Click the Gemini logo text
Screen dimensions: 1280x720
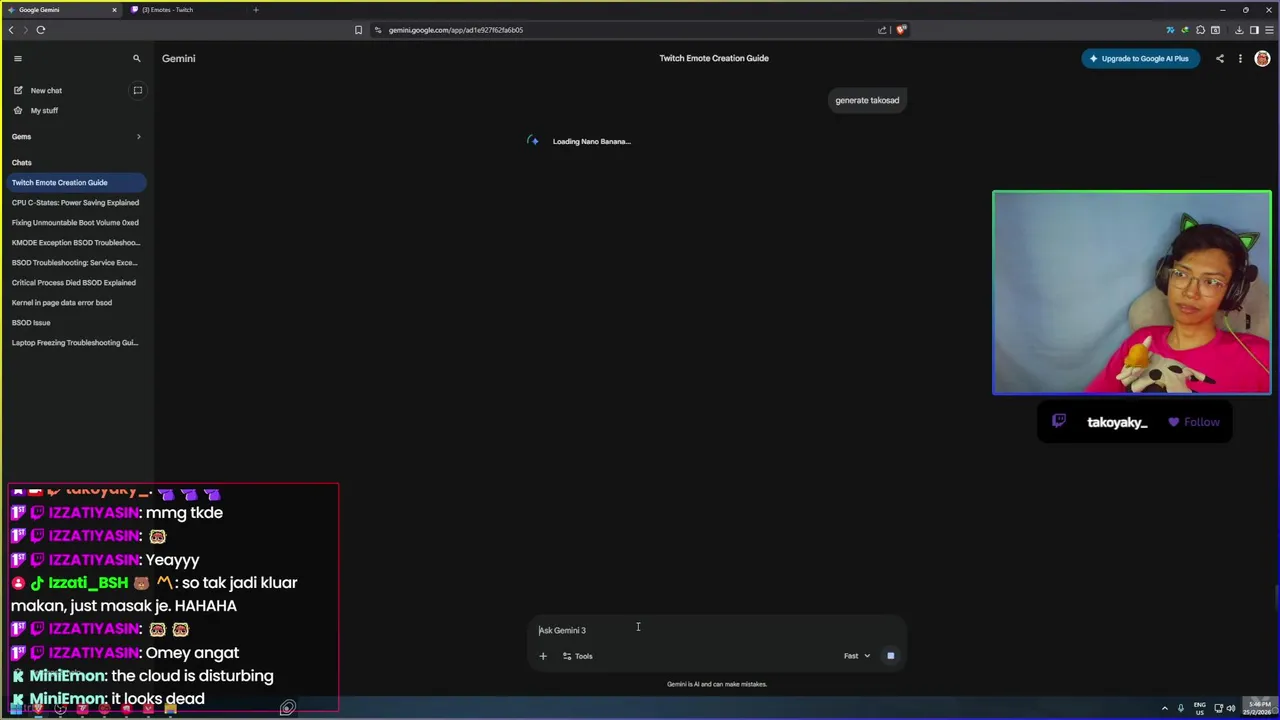coord(179,58)
